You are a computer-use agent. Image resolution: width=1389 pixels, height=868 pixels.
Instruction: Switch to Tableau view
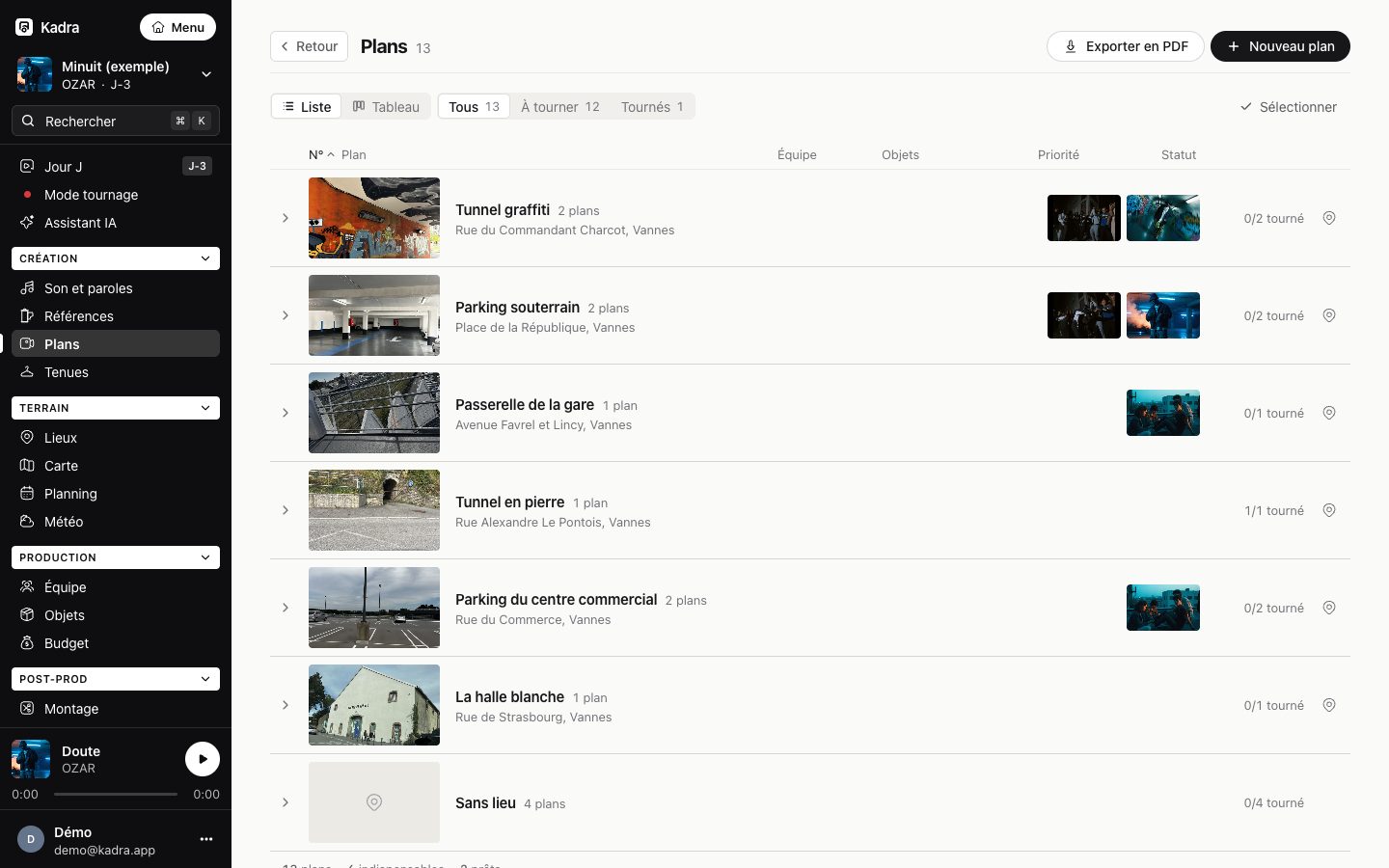click(386, 106)
